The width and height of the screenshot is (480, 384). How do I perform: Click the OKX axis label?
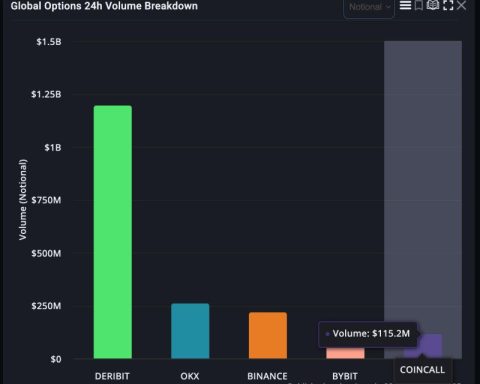(190, 376)
